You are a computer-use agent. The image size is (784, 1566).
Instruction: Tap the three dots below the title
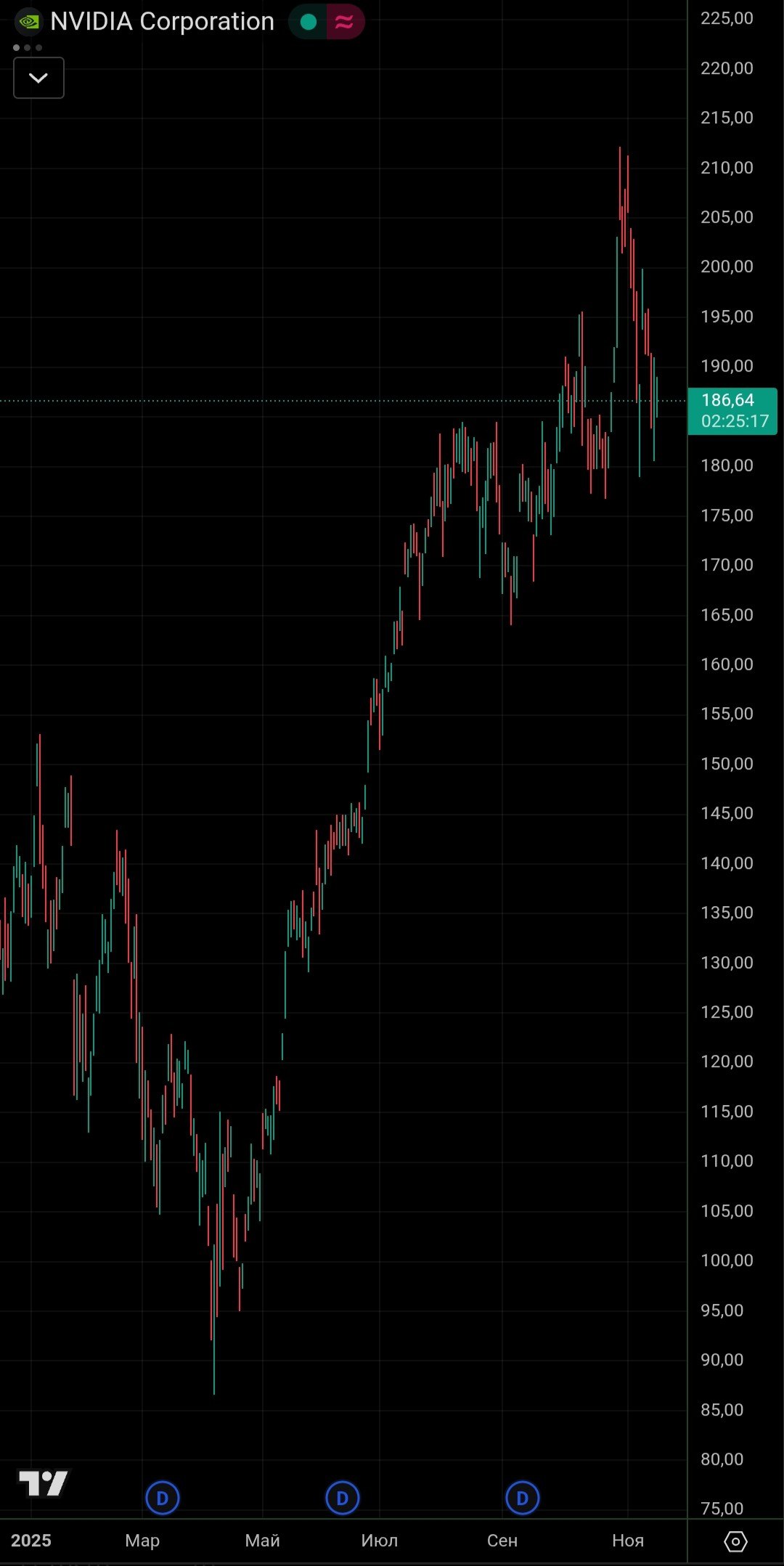[28, 48]
